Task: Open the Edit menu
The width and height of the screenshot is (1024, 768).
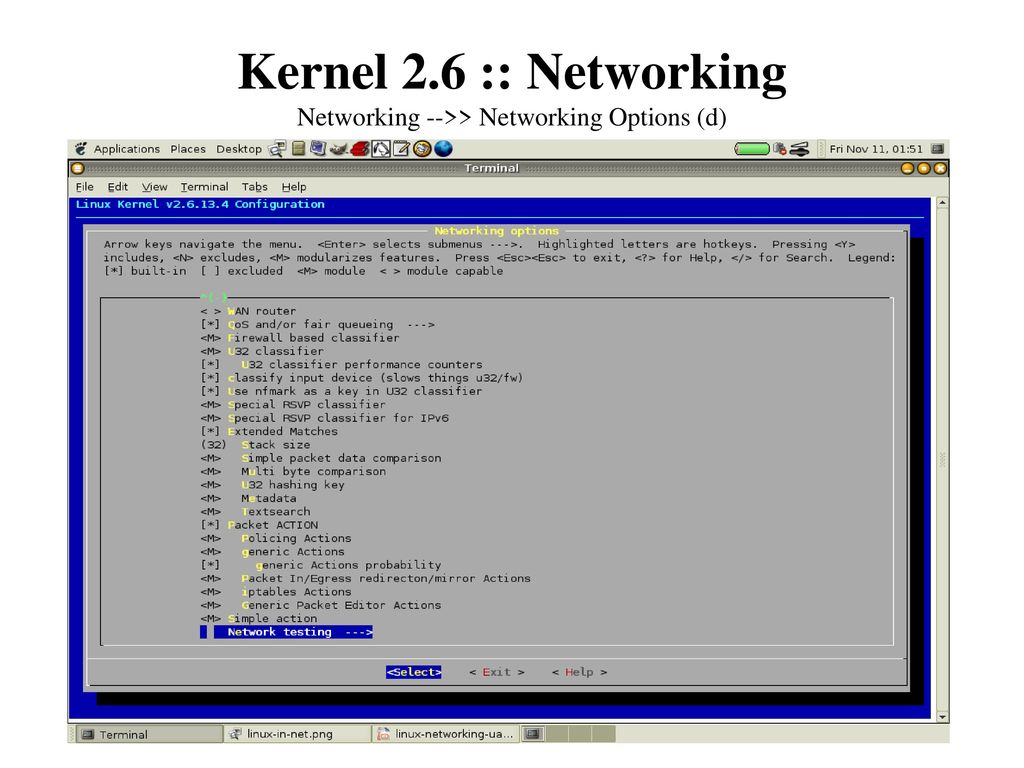Action: pos(118,187)
